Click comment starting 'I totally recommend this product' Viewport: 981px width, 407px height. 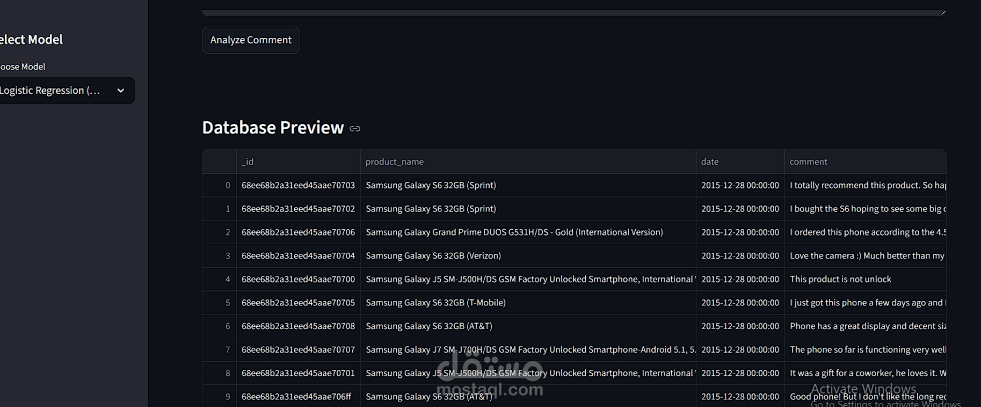[x=865, y=185]
